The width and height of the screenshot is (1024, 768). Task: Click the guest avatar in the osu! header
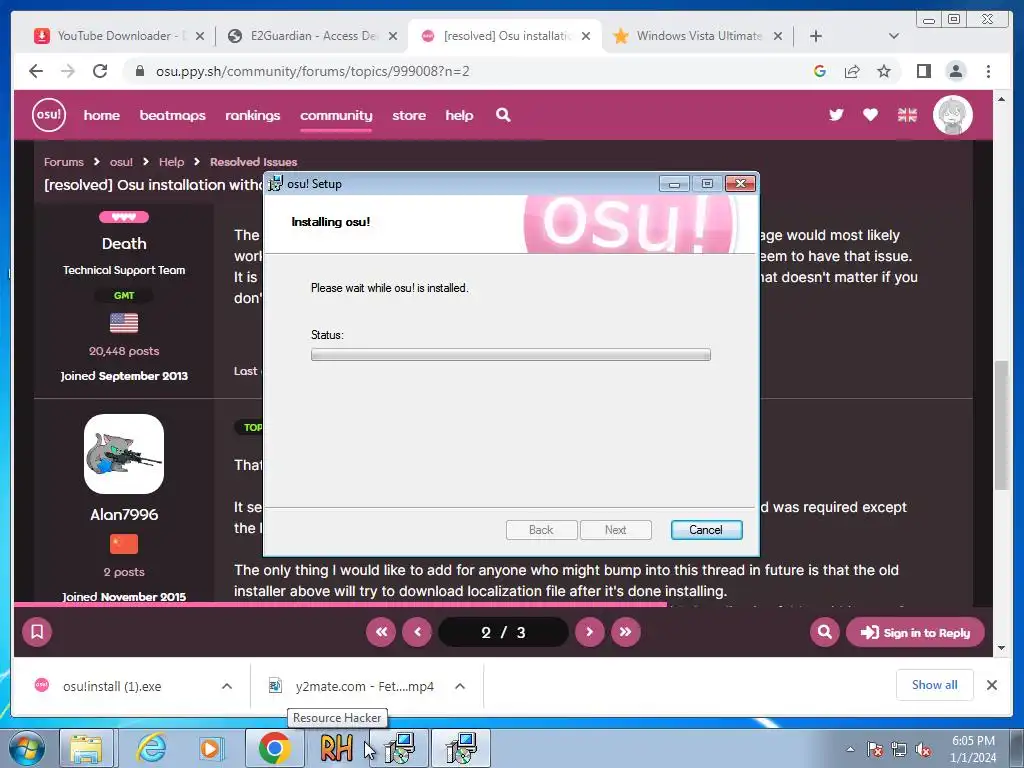(953, 115)
